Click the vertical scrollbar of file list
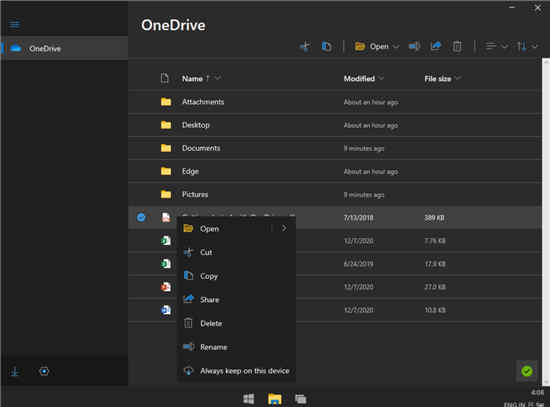Viewport: 550px width, 407px height. pyautogui.click(x=546, y=221)
